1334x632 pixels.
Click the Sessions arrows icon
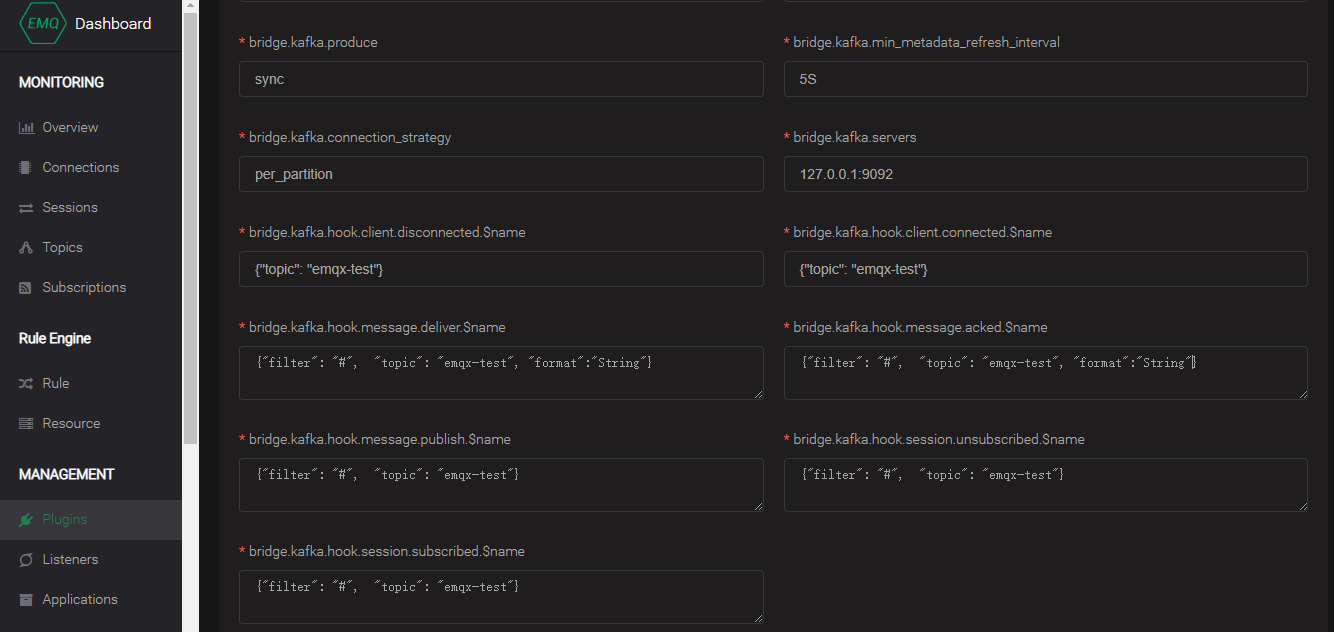[26, 208]
